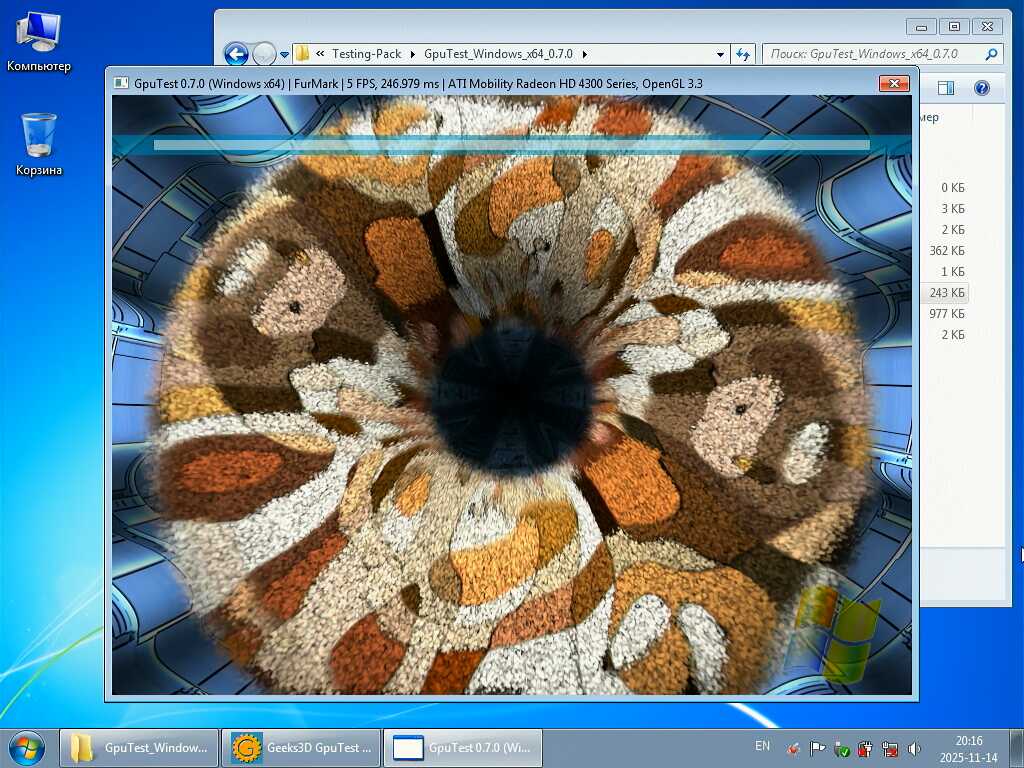This screenshot has width=1024, height=768.
Task: Expand subfolders arrow after Testing-Pack
Action: click(x=413, y=54)
